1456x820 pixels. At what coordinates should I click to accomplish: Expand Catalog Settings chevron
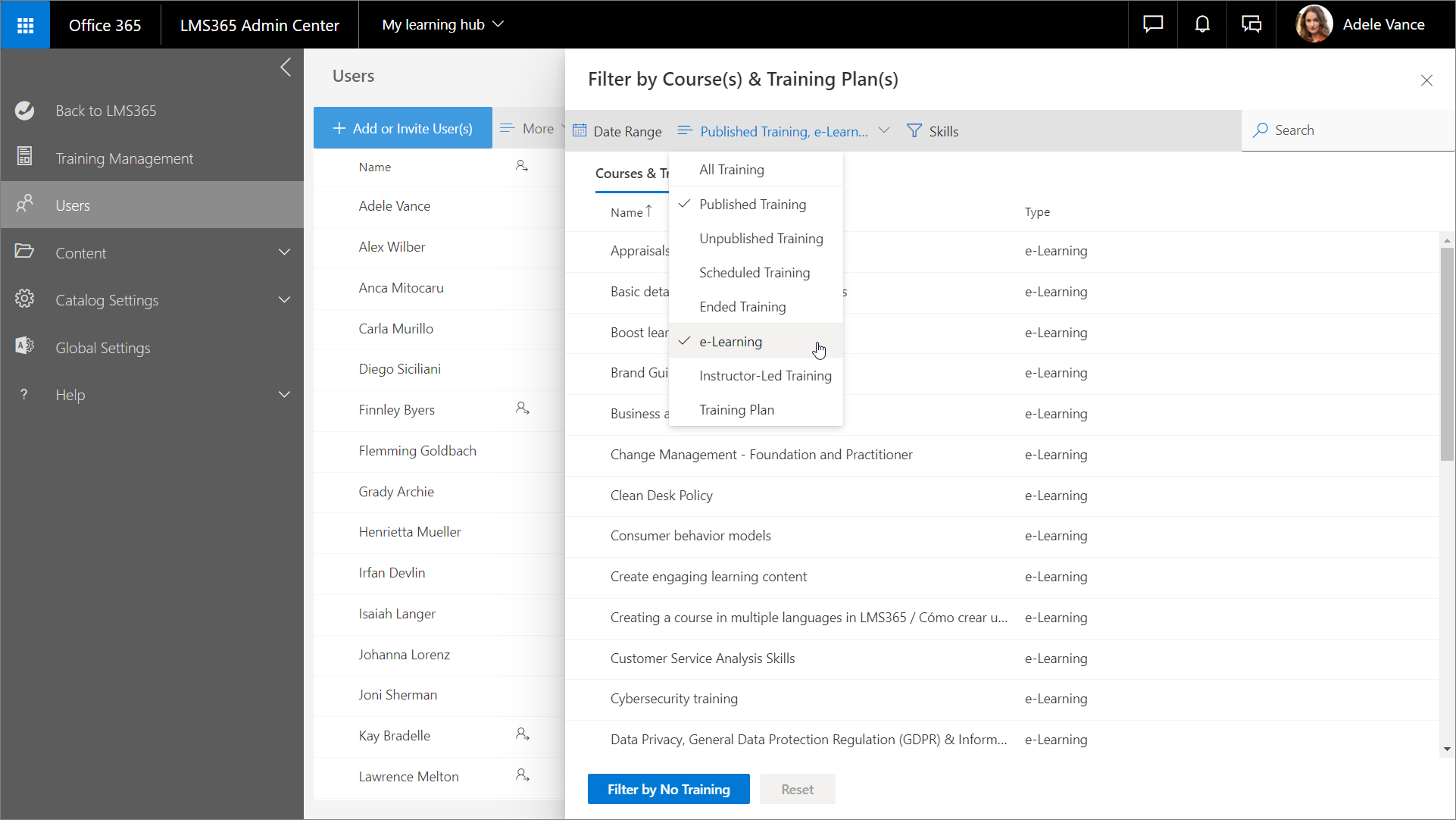point(284,300)
